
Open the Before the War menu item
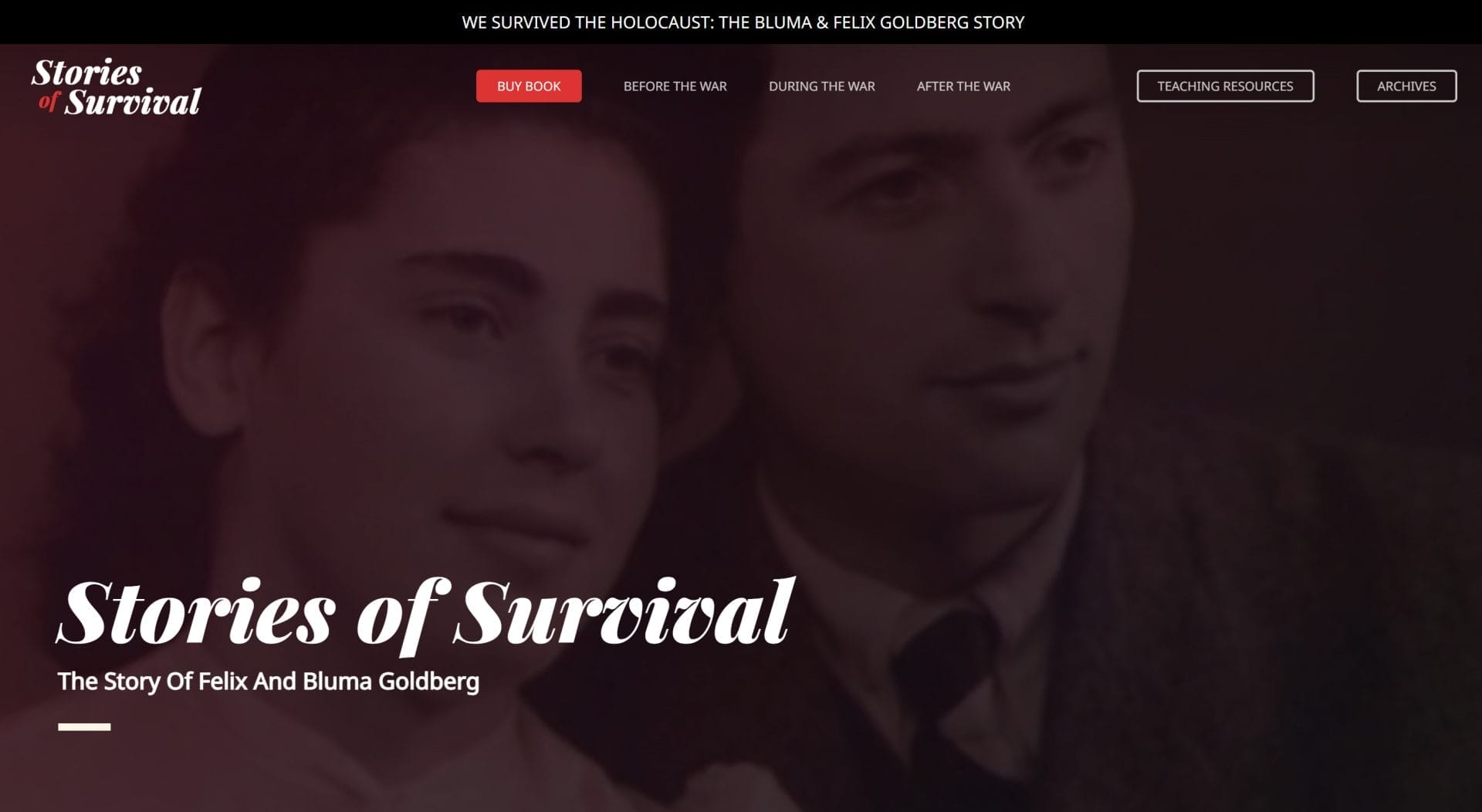[x=675, y=86]
